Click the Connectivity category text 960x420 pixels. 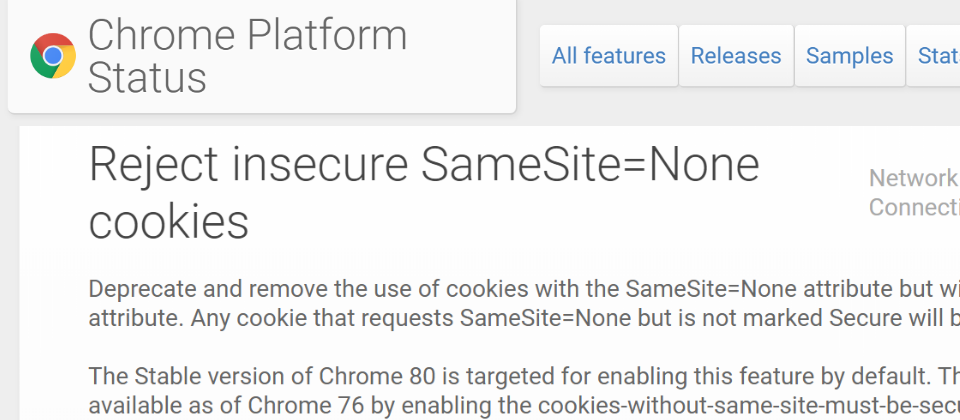click(914, 208)
